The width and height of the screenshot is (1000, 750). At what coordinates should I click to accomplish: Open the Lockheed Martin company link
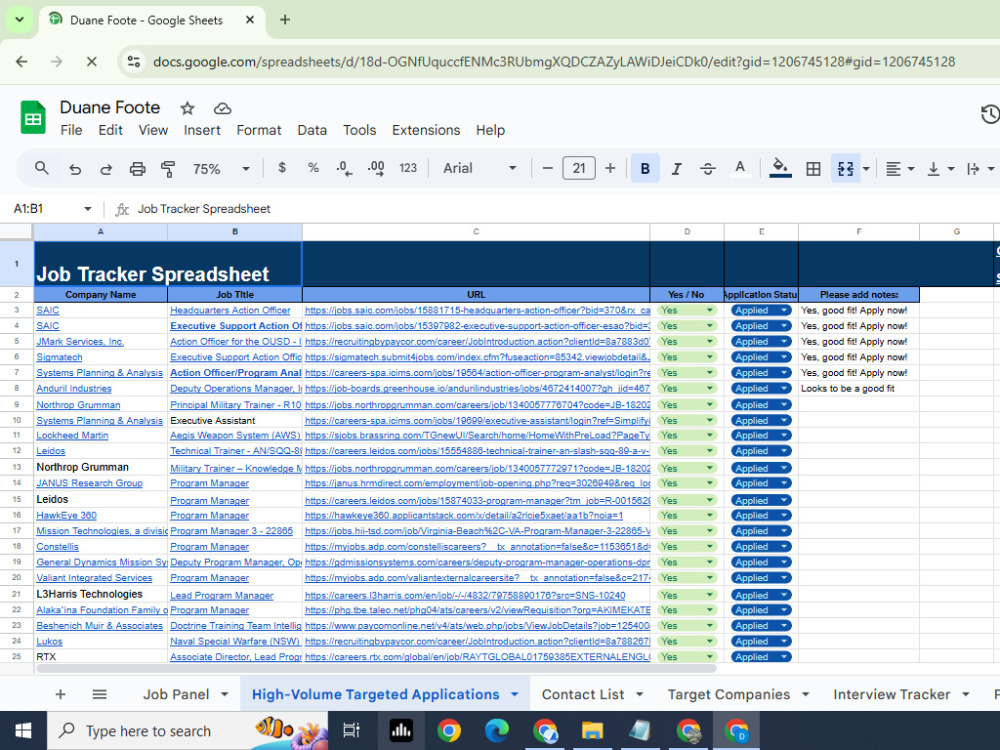pyautogui.click(x=72, y=435)
